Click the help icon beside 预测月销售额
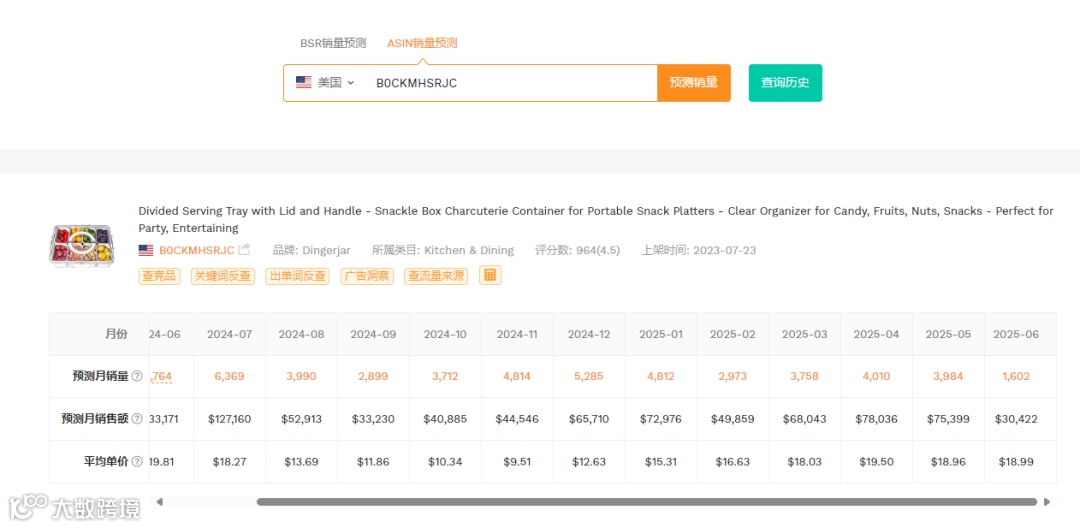1080x528 pixels. point(137,419)
